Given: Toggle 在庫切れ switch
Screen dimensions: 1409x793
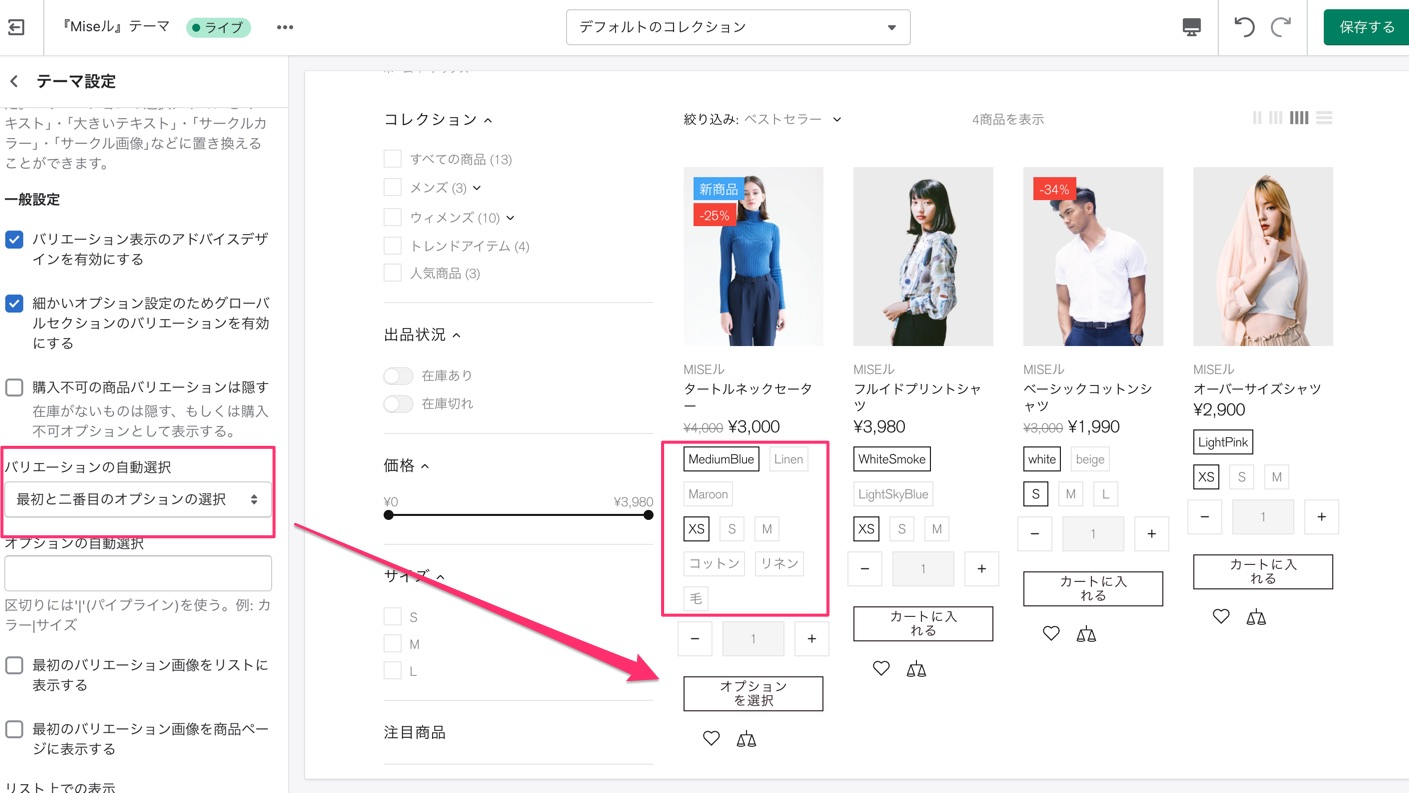Looking at the screenshot, I should tap(398, 404).
